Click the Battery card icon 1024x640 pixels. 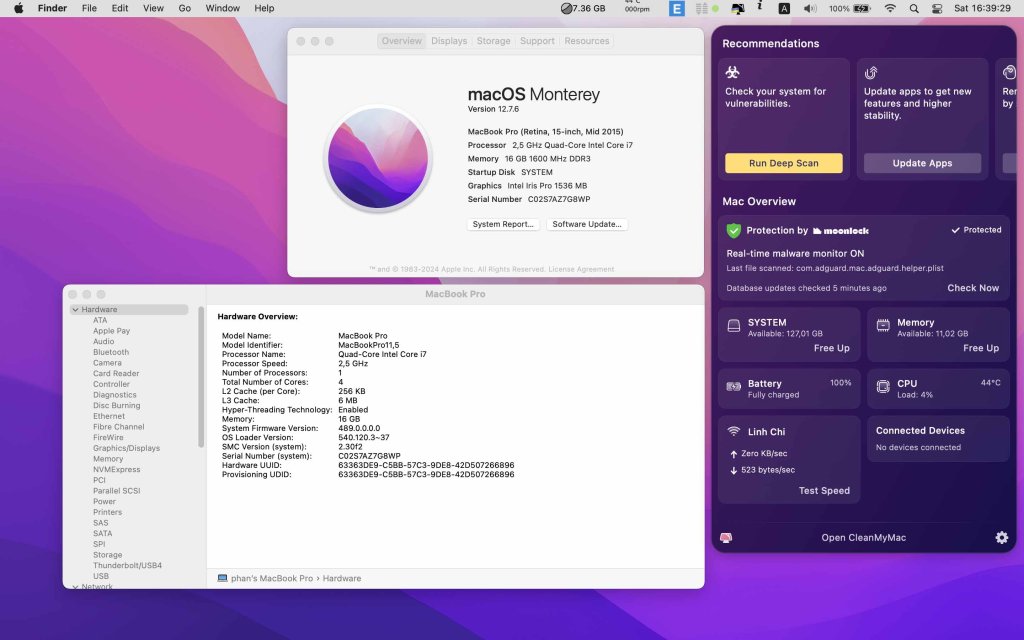pyautogui.click(x=734, y=387)
